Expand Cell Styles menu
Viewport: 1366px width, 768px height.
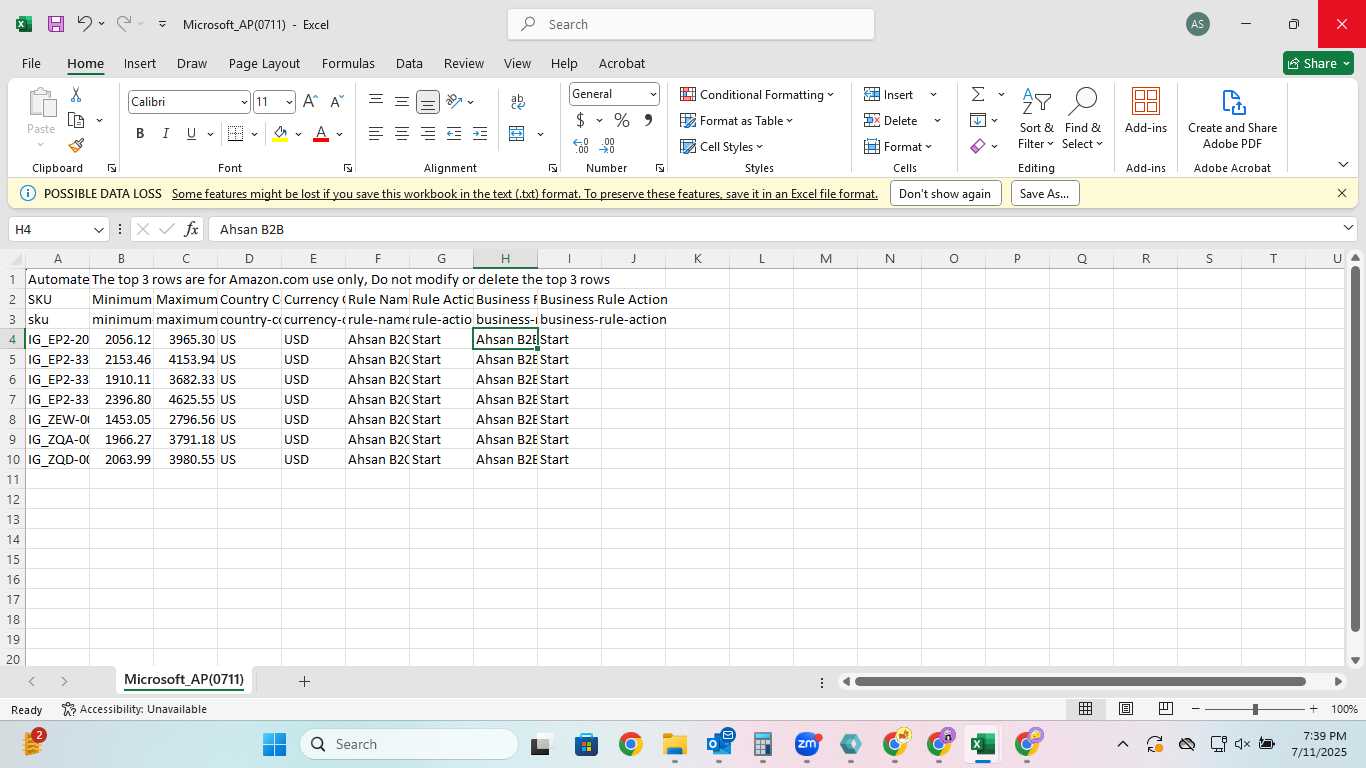(x=722, y=147)
